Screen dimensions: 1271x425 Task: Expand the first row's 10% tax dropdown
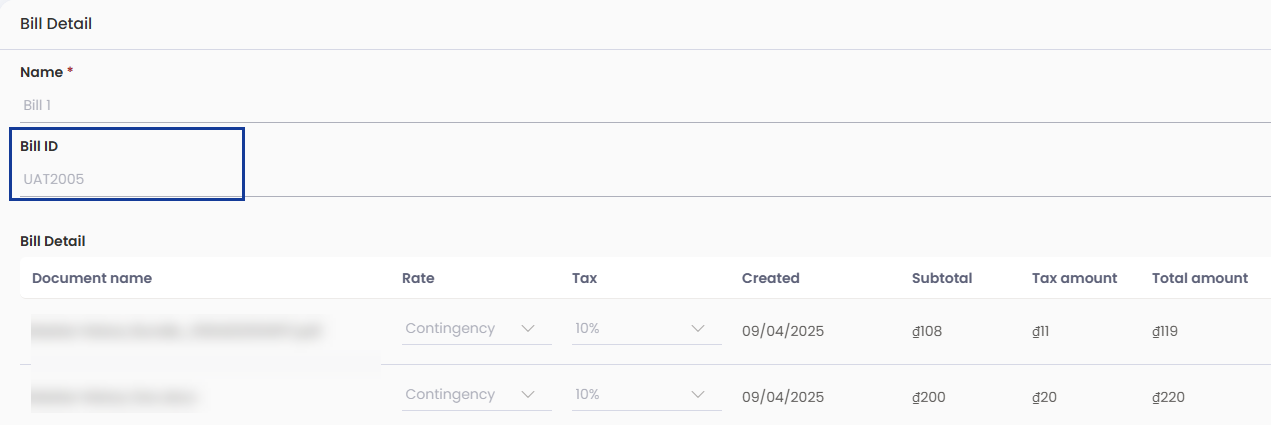coord(647,329)
